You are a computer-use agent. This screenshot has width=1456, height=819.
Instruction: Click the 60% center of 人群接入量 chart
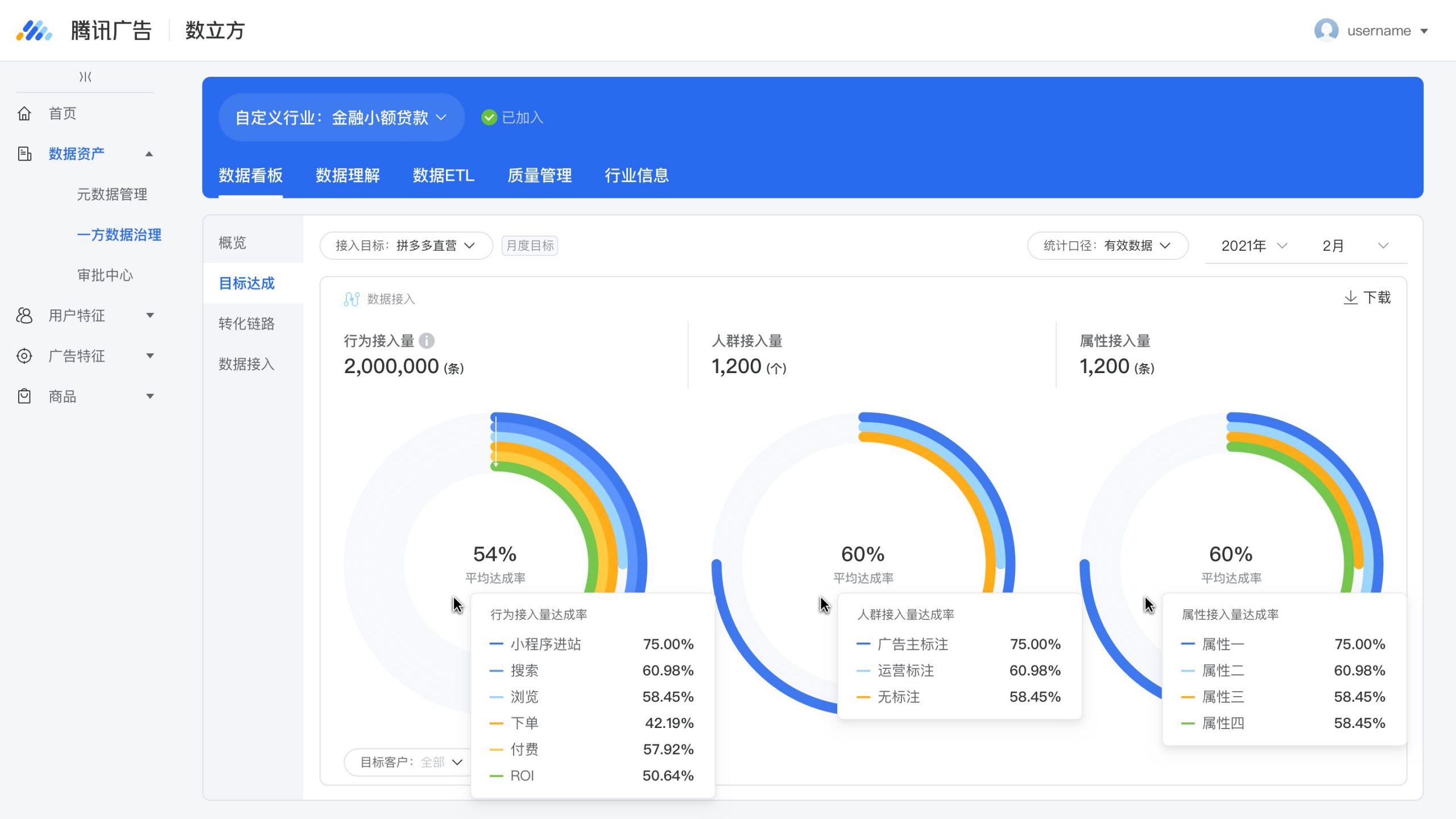(x=863, y=563)
